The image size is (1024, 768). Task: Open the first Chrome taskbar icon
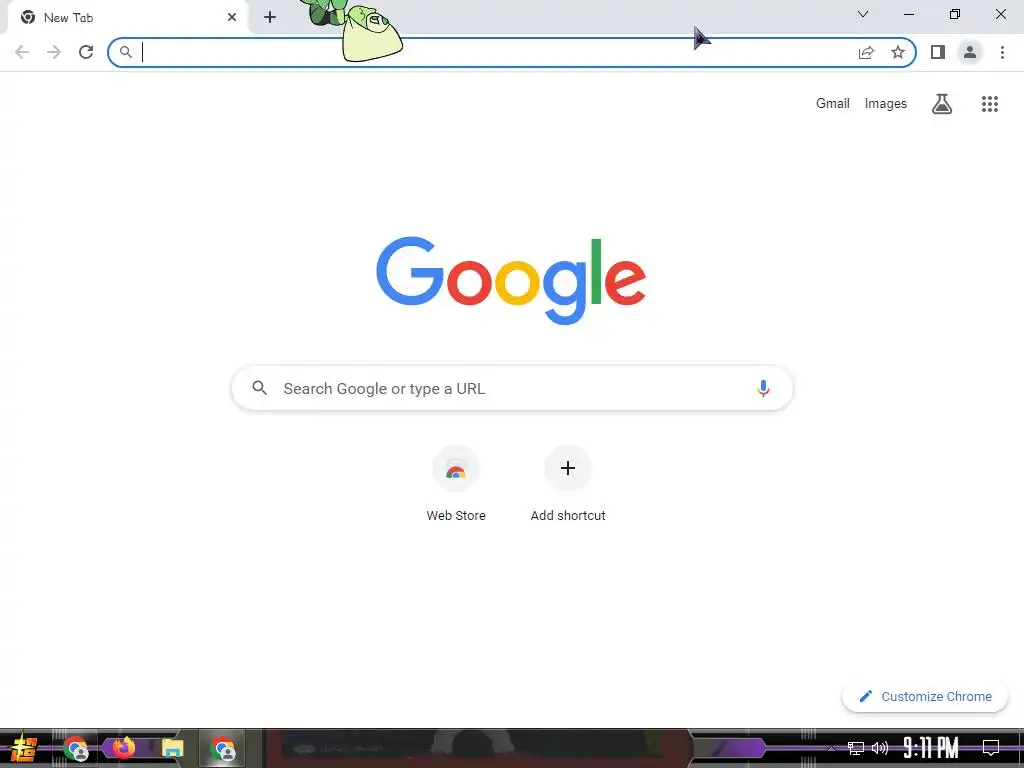pyautogui.click(x=76, y=748)
